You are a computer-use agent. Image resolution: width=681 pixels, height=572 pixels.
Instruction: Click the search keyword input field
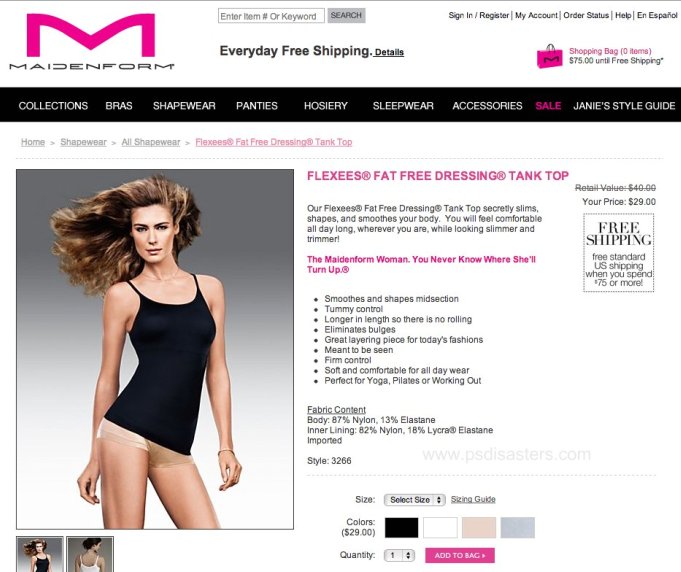[x=271, y=16]
